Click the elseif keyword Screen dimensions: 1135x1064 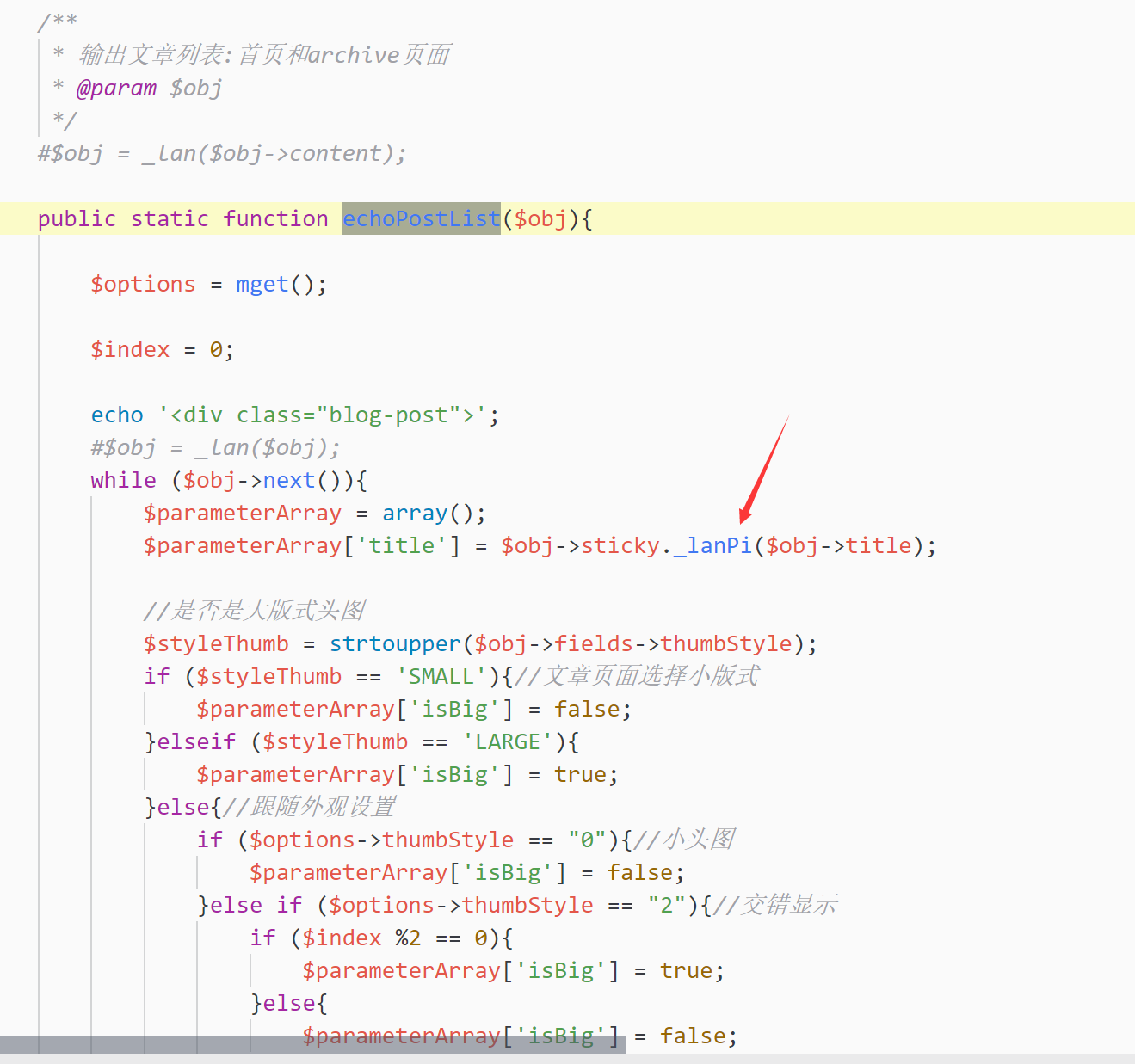tap(196, 741)
